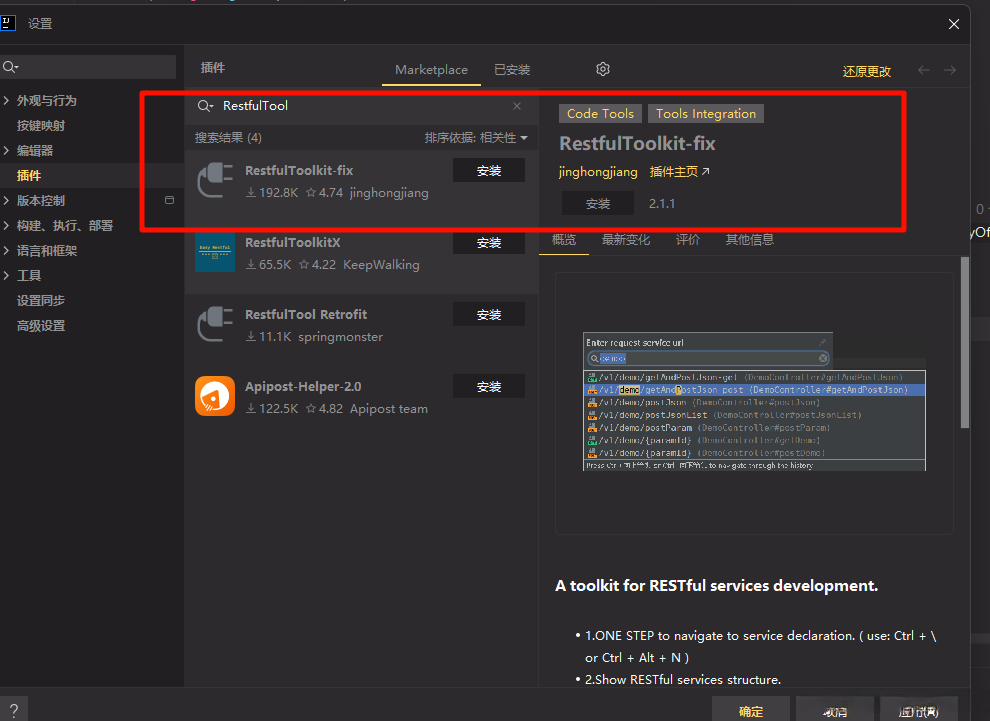Confirm with 确定 button
The height and width of the screenshot is (721, 990).
pos(751,711)
